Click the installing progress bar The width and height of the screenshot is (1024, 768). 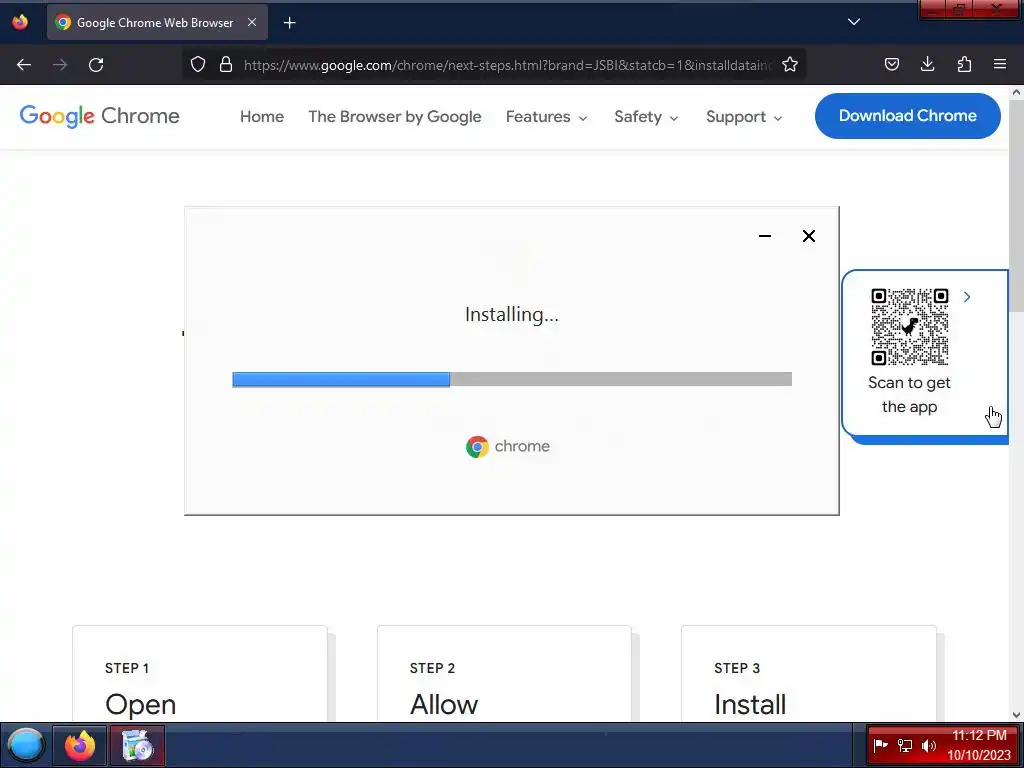(512, 379)
